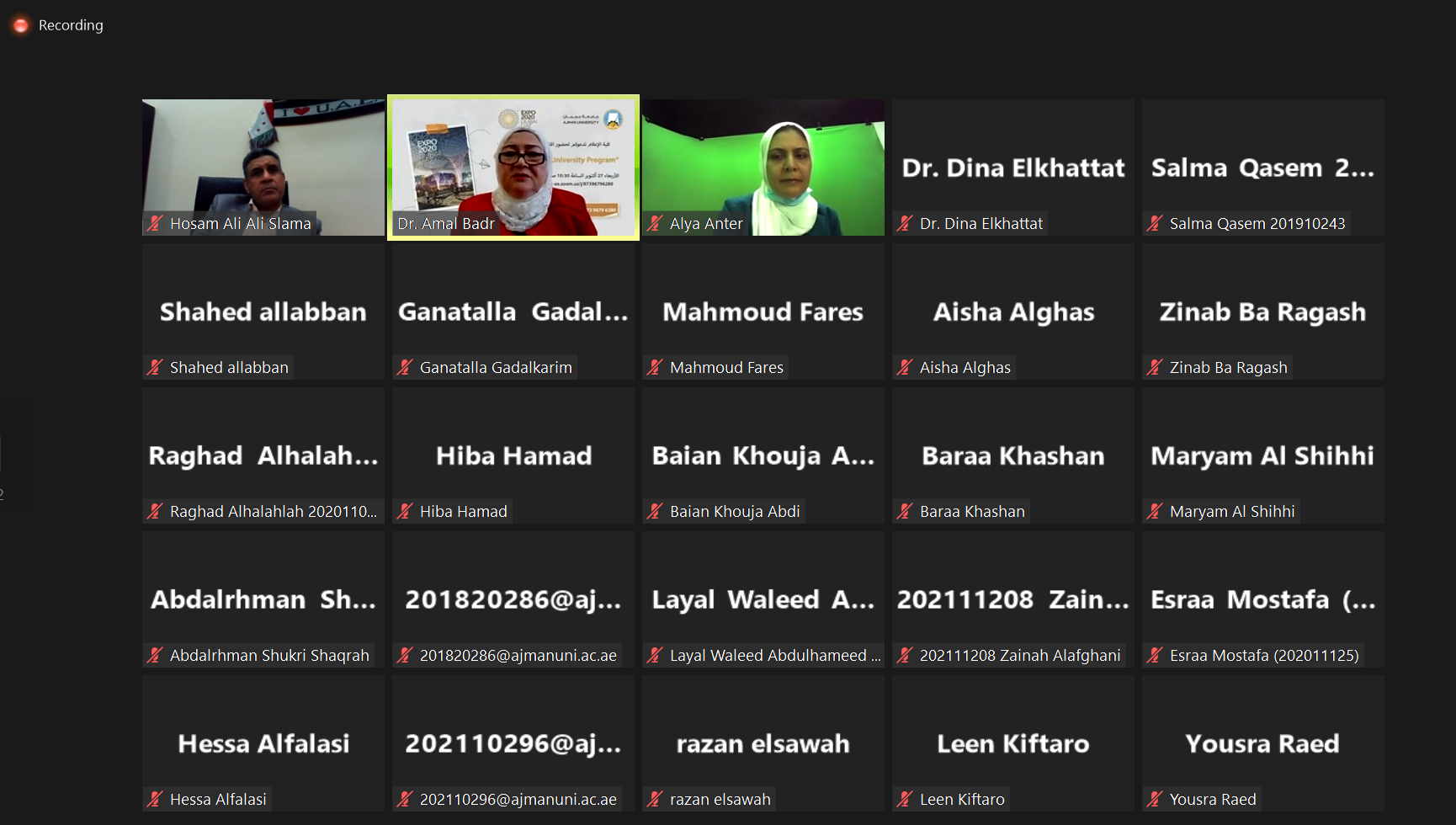The image size is (1456, 825).
Task: Select Hosam Ali Ali Slama's video tile
Action: pos(263,167)
